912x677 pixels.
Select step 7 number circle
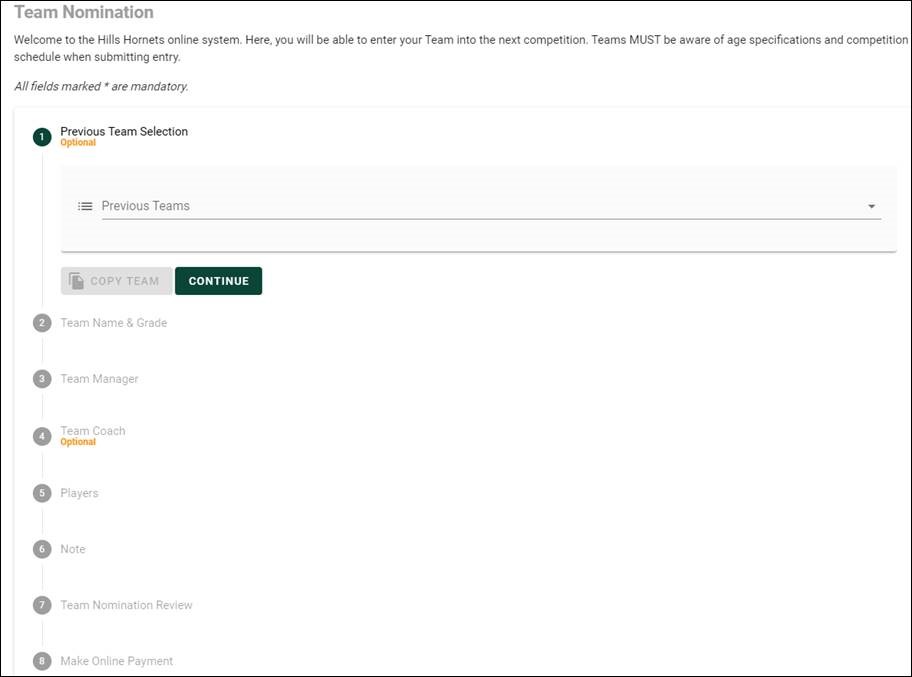tap(42, 605)
